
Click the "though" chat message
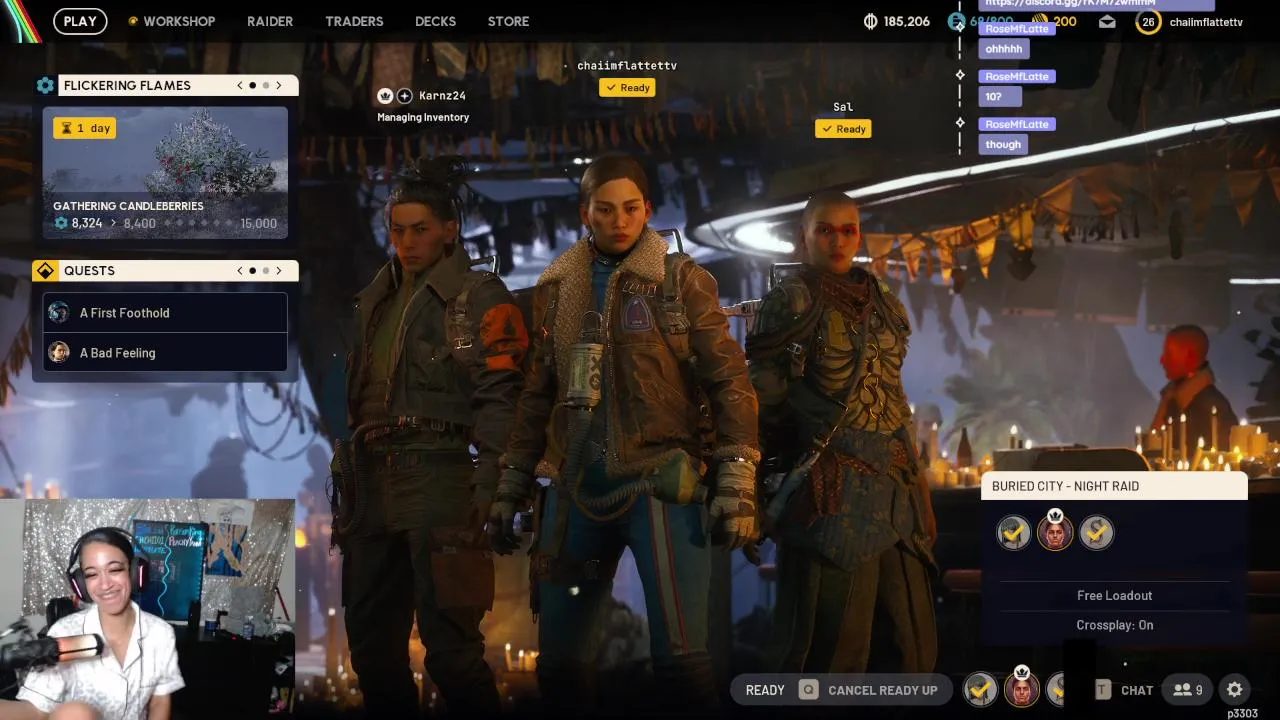1003,144
